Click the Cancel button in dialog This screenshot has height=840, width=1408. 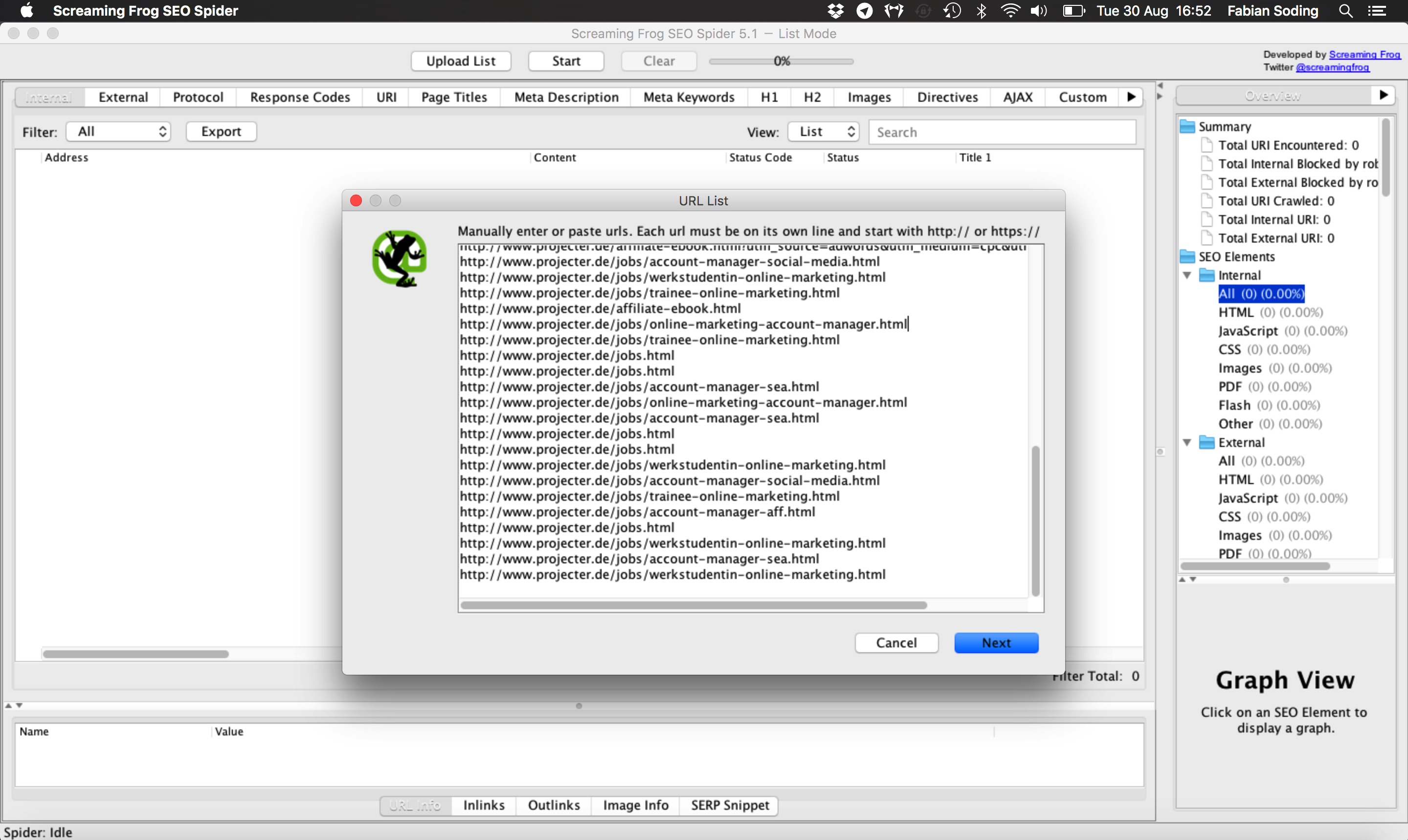(896, 642)
